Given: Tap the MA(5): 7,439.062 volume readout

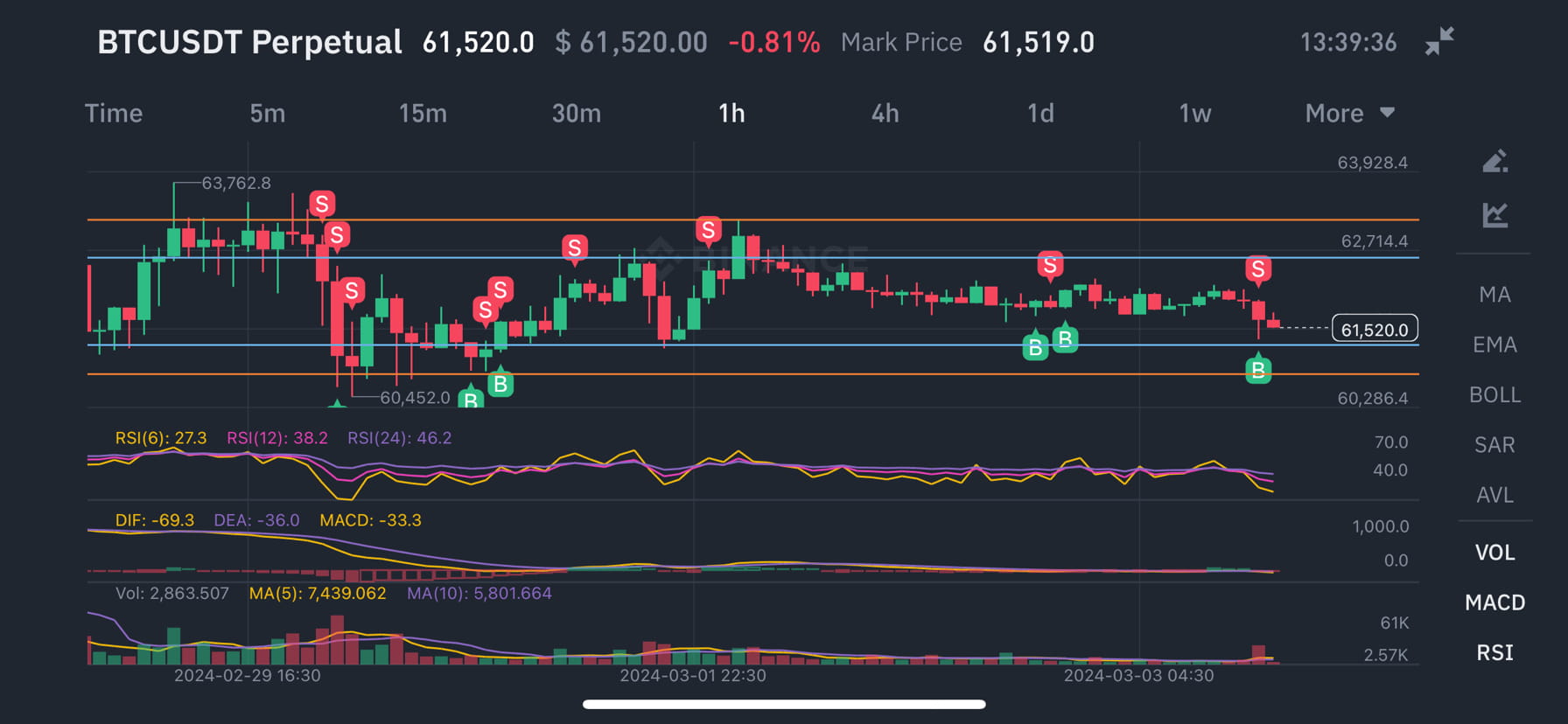Looking at the screenshot, I should coord(318,594).
